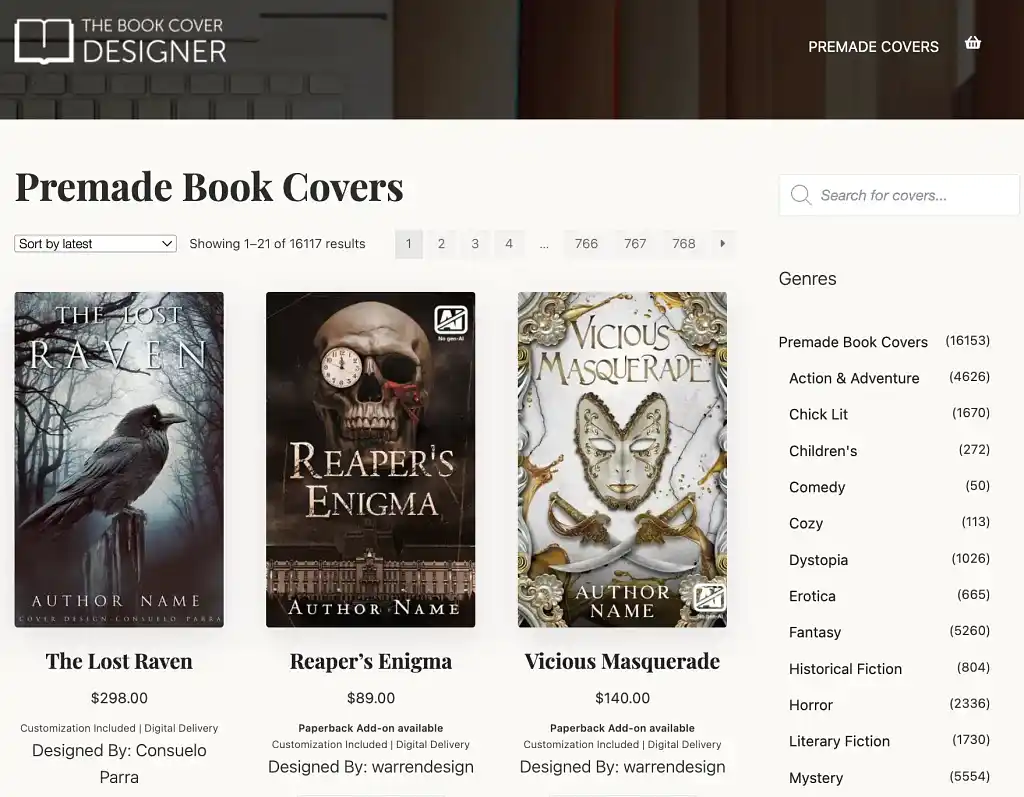Filter by Erotica genre
Viewport: 1024px width, 797px height.
point(812,596)
